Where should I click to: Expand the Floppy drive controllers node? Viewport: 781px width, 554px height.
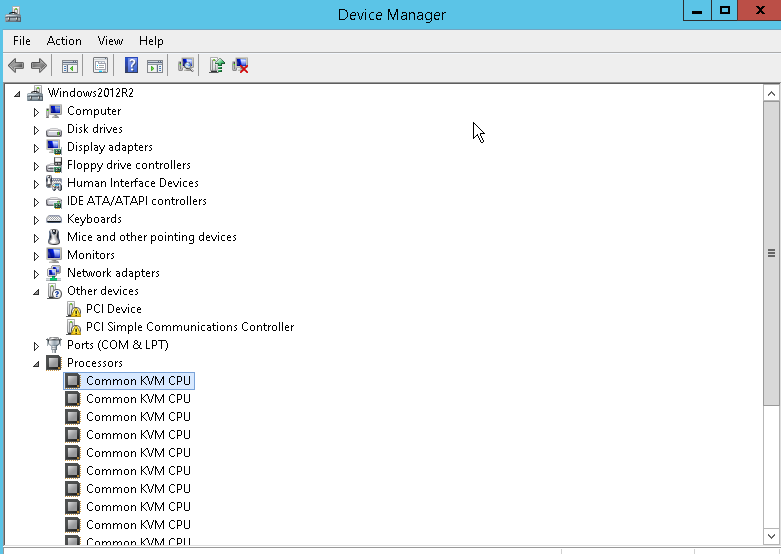[x=36, y=166]
